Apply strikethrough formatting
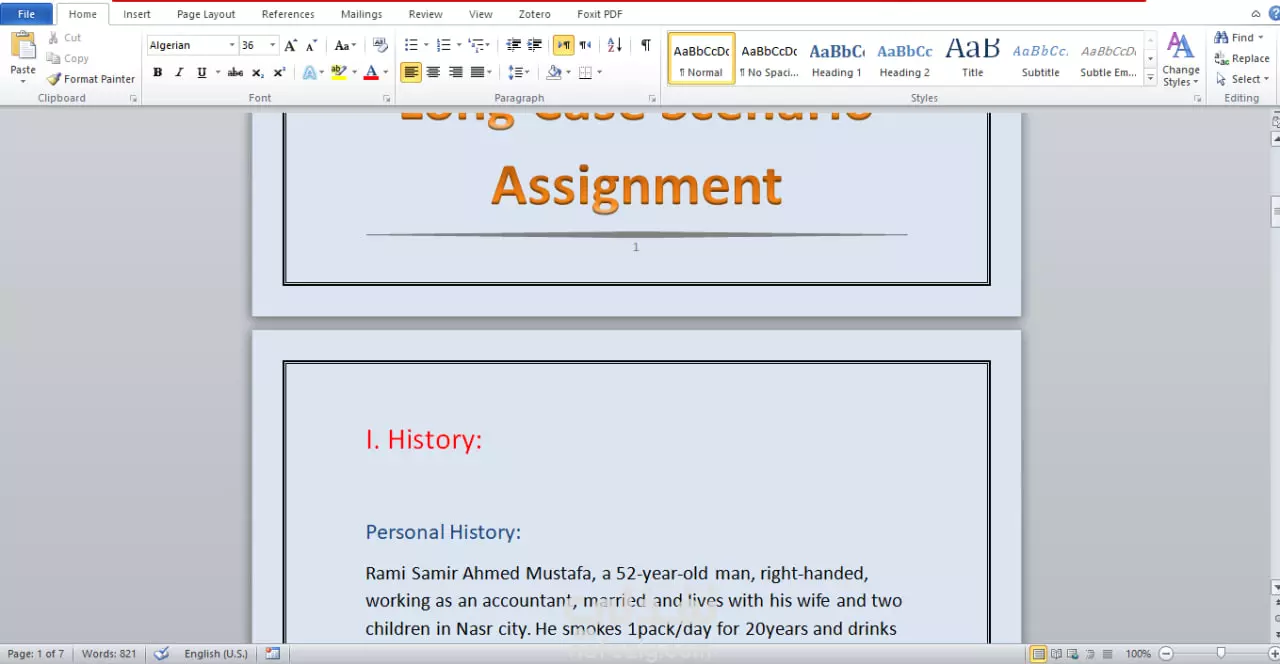Viewport: 1280px width, 664px height. [235, 72]
